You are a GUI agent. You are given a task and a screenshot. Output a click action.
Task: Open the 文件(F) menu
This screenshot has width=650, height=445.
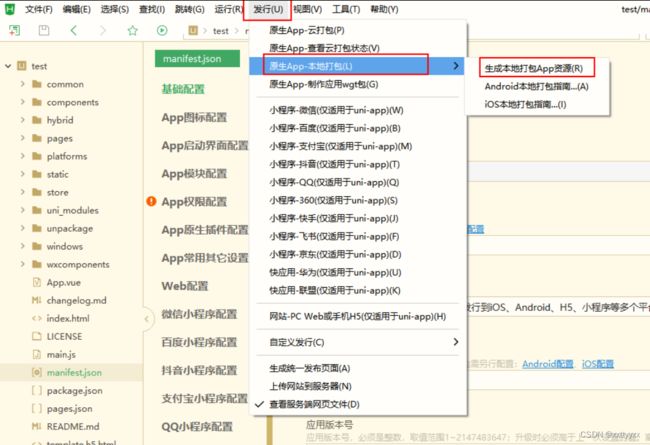coord(39,9)
